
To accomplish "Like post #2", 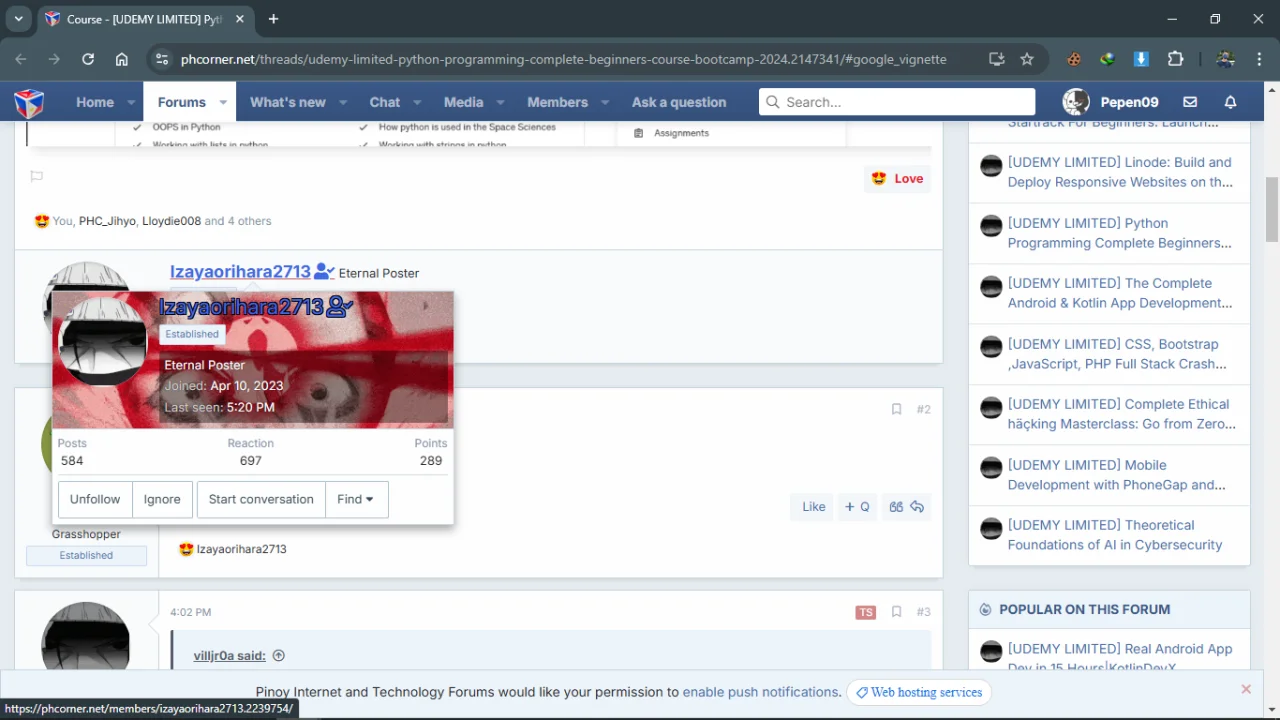I will 814,507.
